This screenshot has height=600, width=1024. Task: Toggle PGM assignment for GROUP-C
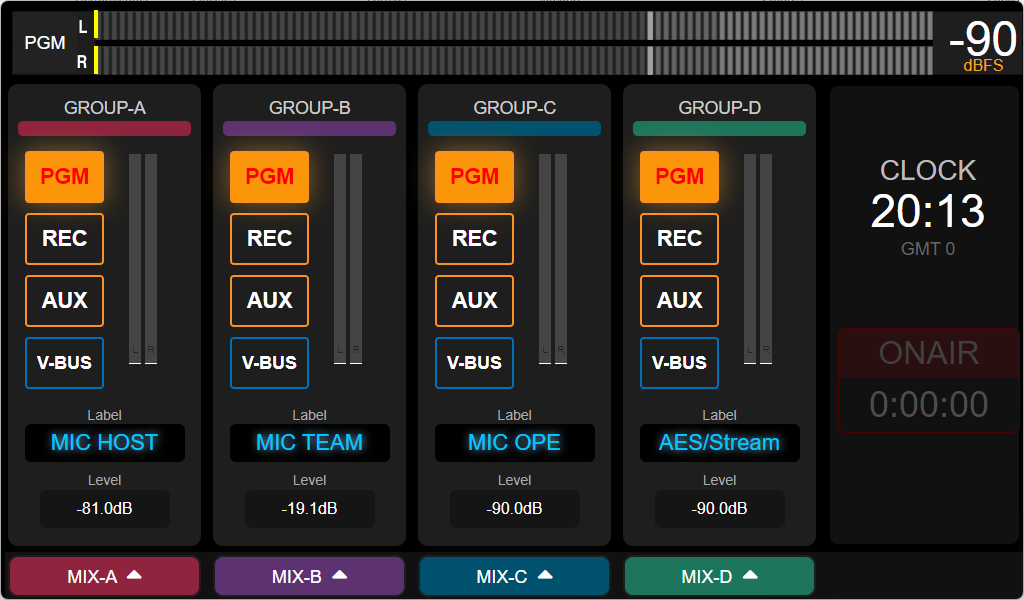click(x=474, y=176)
